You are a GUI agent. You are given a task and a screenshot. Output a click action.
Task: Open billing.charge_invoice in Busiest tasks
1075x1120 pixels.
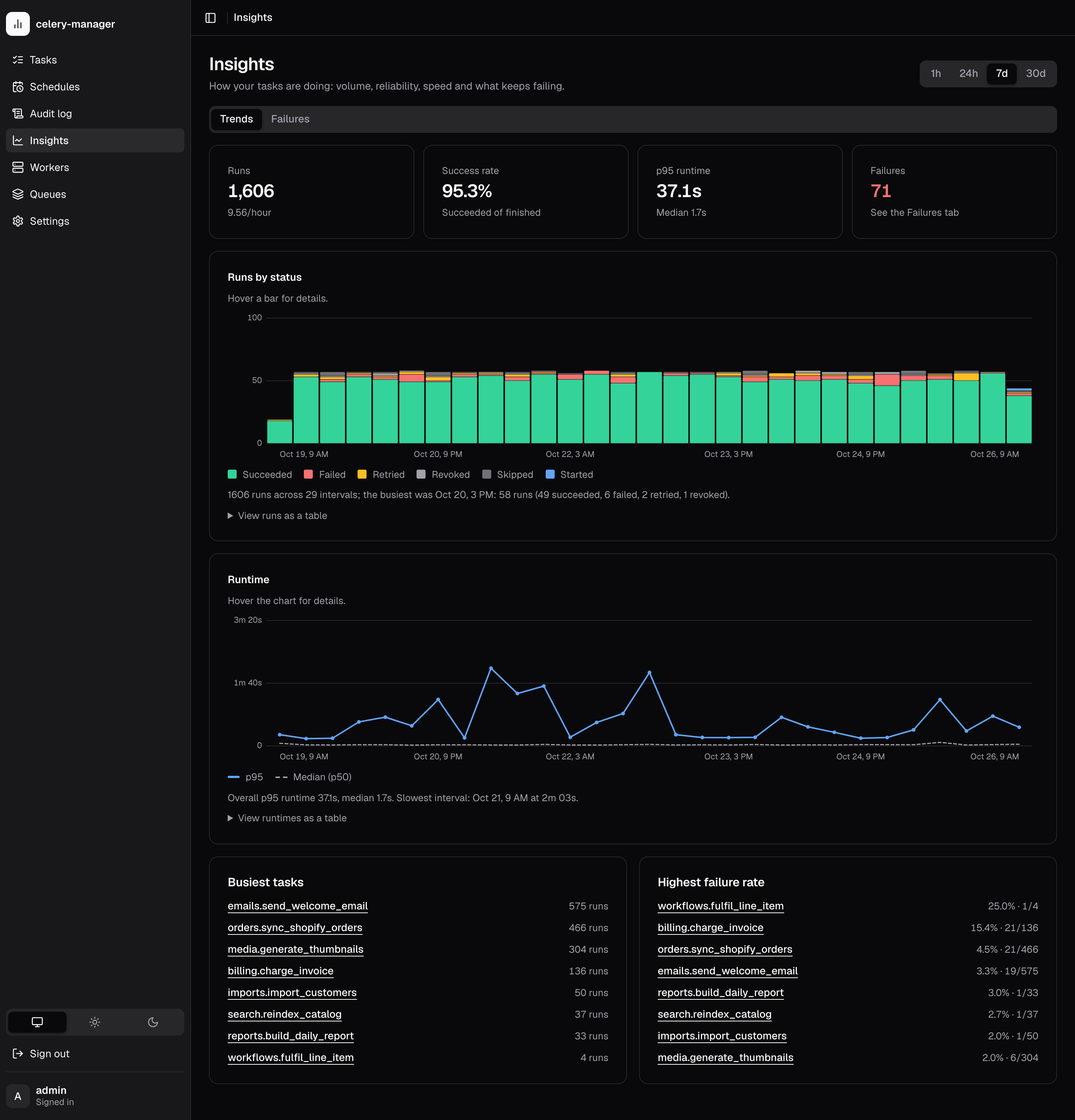tap(280, 971)
